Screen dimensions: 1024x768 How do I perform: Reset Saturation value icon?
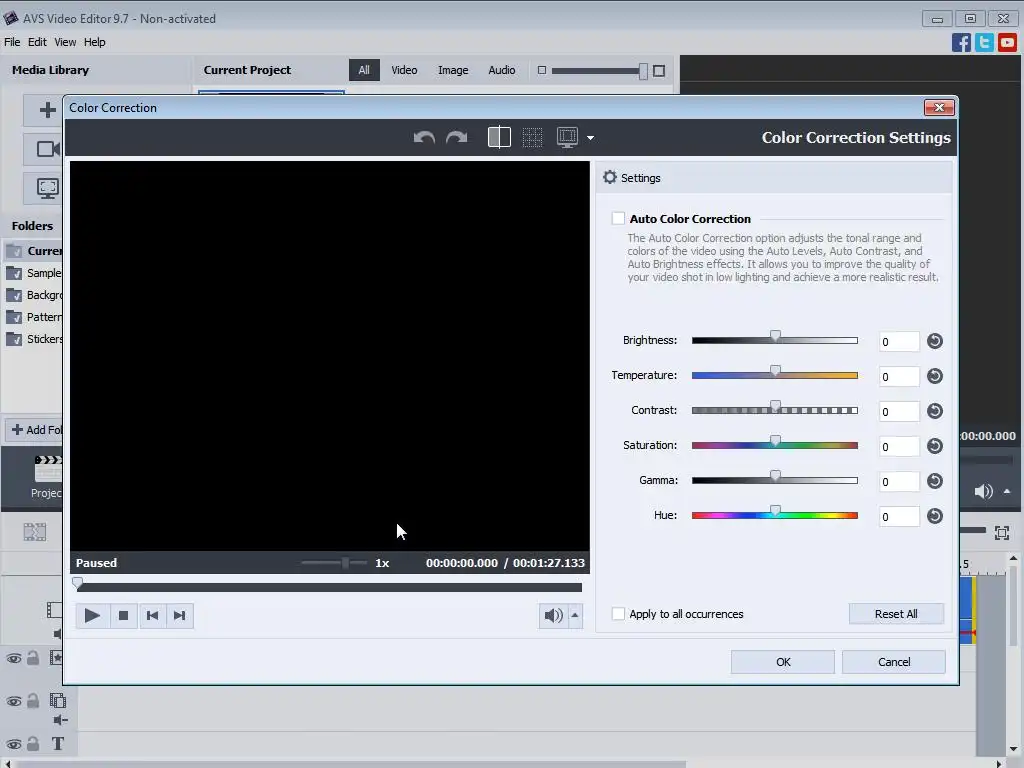(935, 446)
